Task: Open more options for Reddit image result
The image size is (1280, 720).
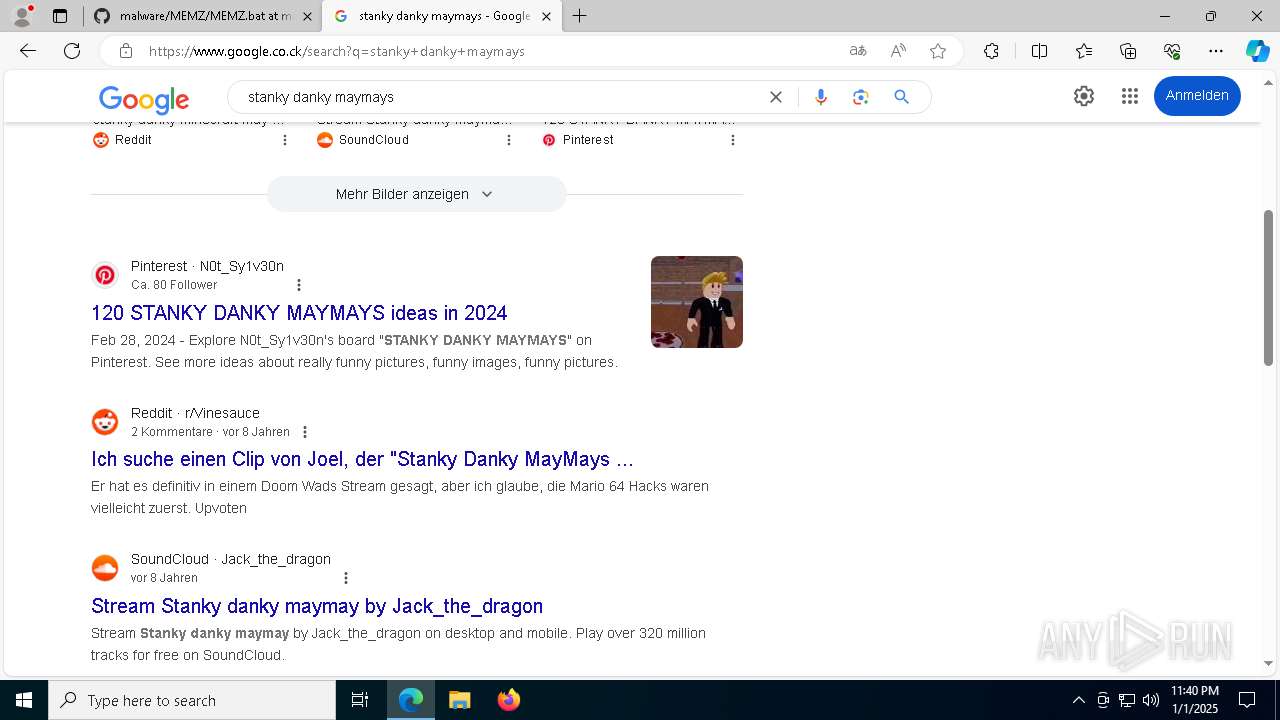Action: pos(285,140)
